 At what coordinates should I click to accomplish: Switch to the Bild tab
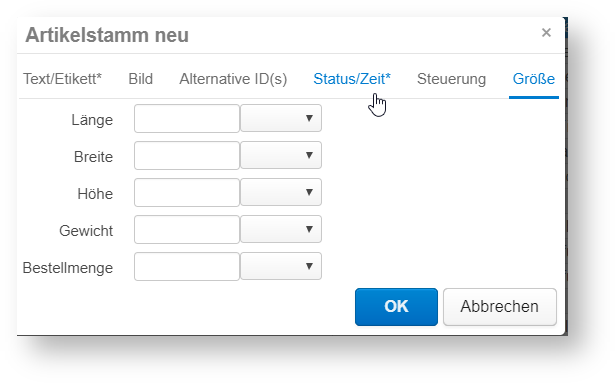(x=141, y=79)
